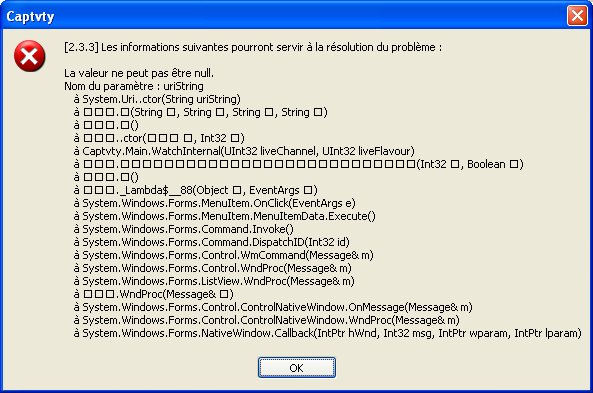Click the Captvty.Main.WatchInternal stack line
This screenshot has width=593, height=393.
(x=244, y=151)
